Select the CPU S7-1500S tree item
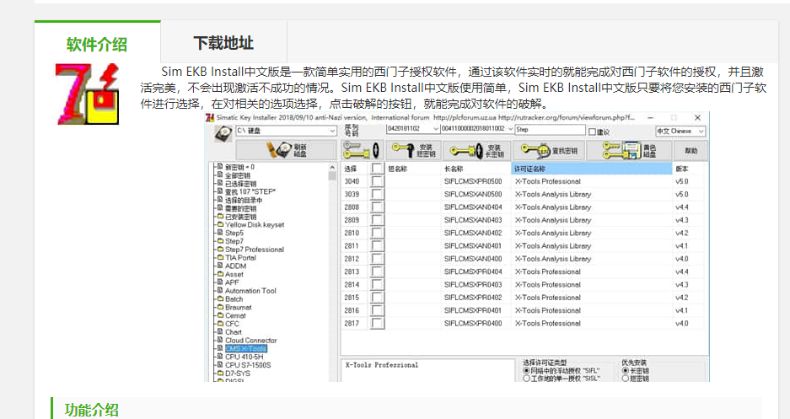Image resolution: width=790 pixels, height=419 pixels. (248, 365)
